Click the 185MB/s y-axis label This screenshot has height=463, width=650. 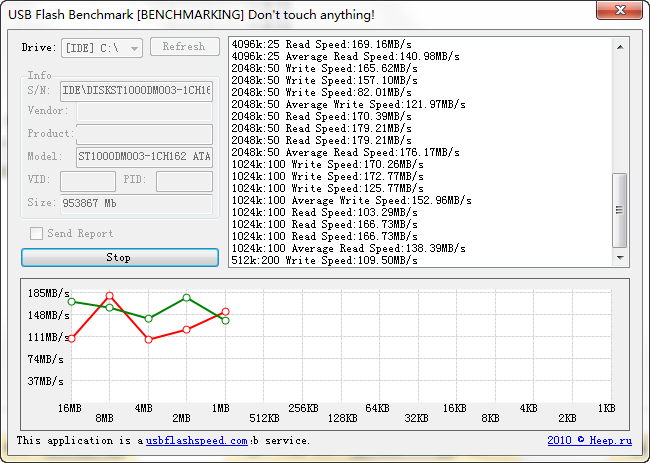pos(48,293)
